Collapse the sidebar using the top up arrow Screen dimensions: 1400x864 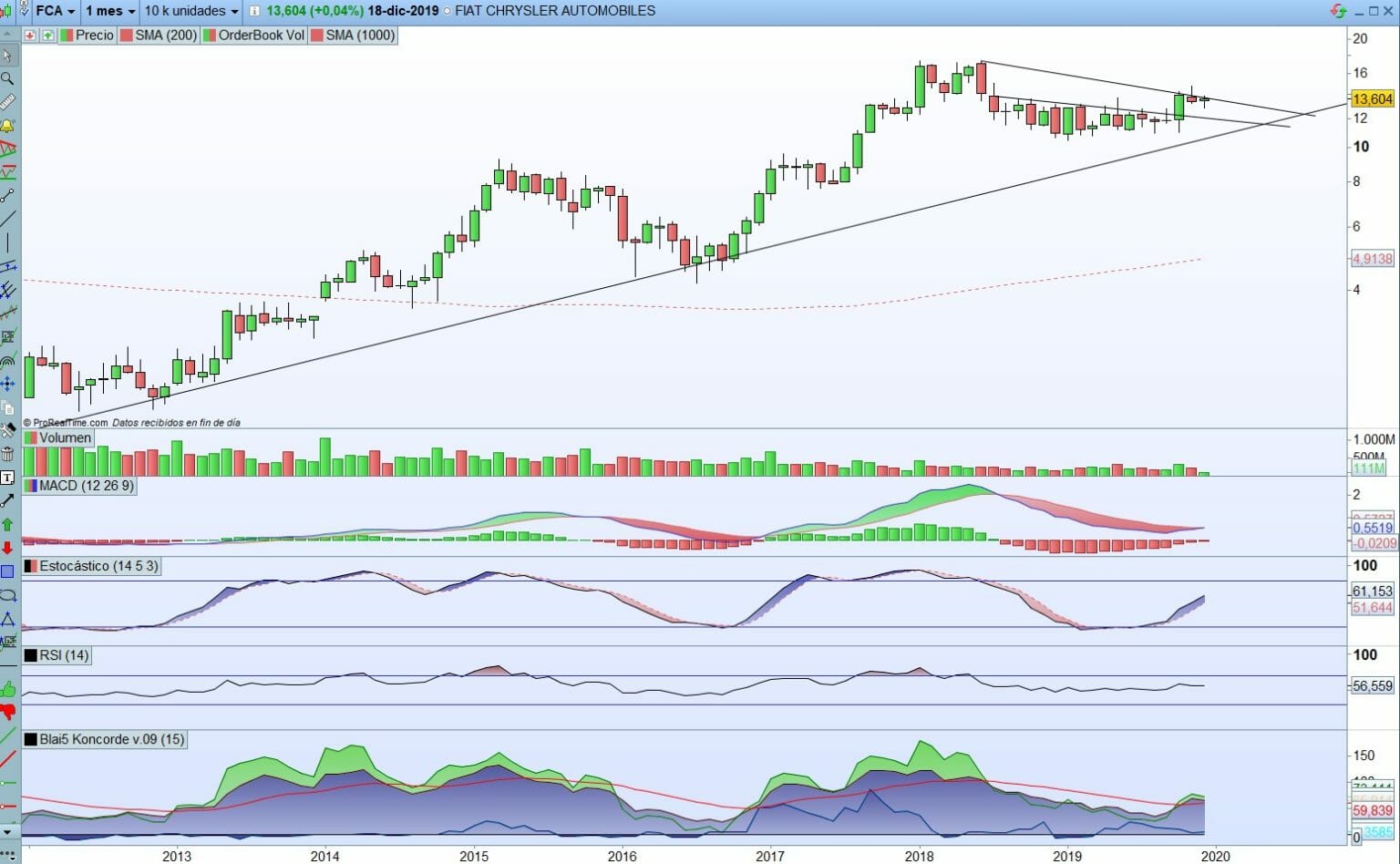pos(7,34)
